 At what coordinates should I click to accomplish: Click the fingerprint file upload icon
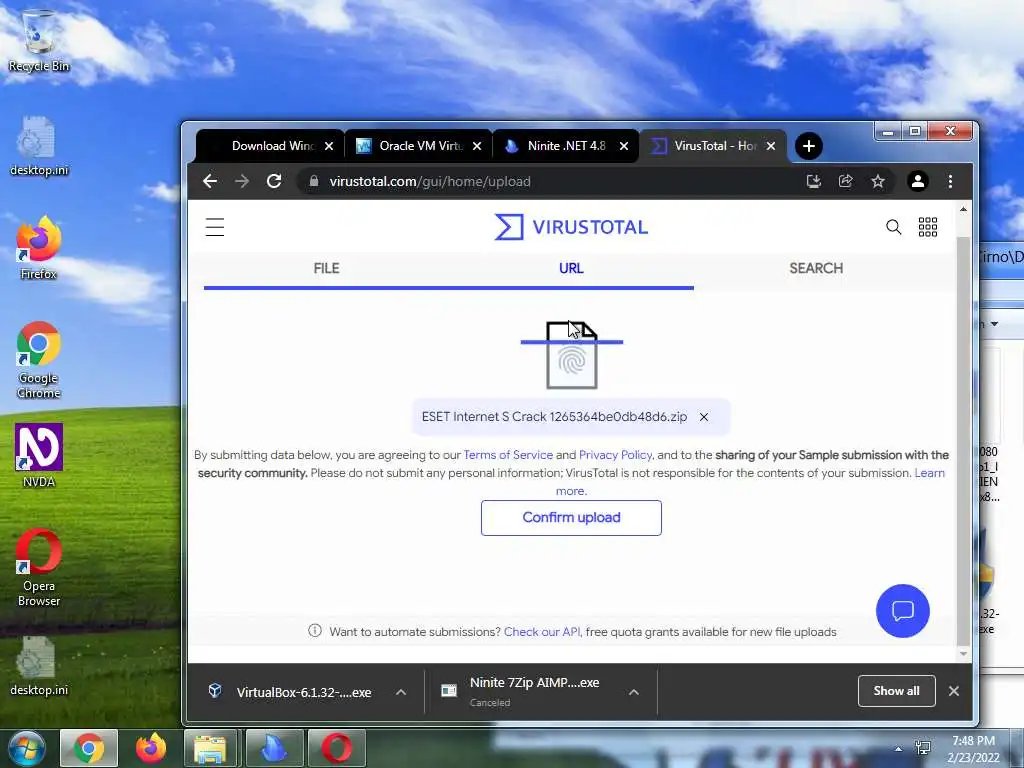click(572, 355)
